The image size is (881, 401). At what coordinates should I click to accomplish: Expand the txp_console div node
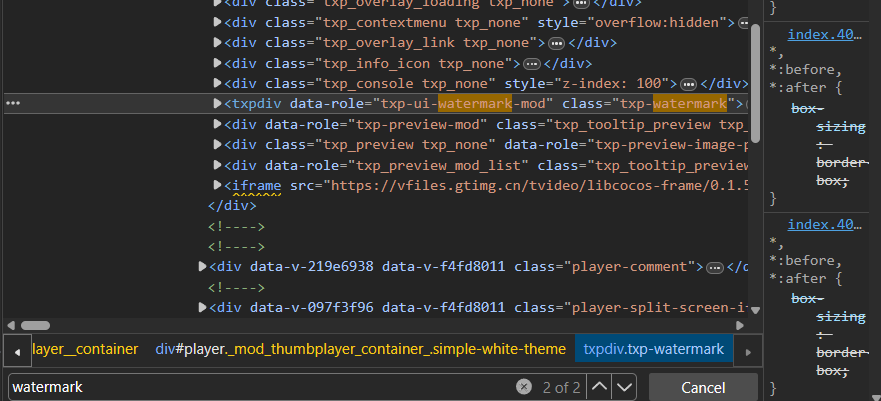[217, 83]
